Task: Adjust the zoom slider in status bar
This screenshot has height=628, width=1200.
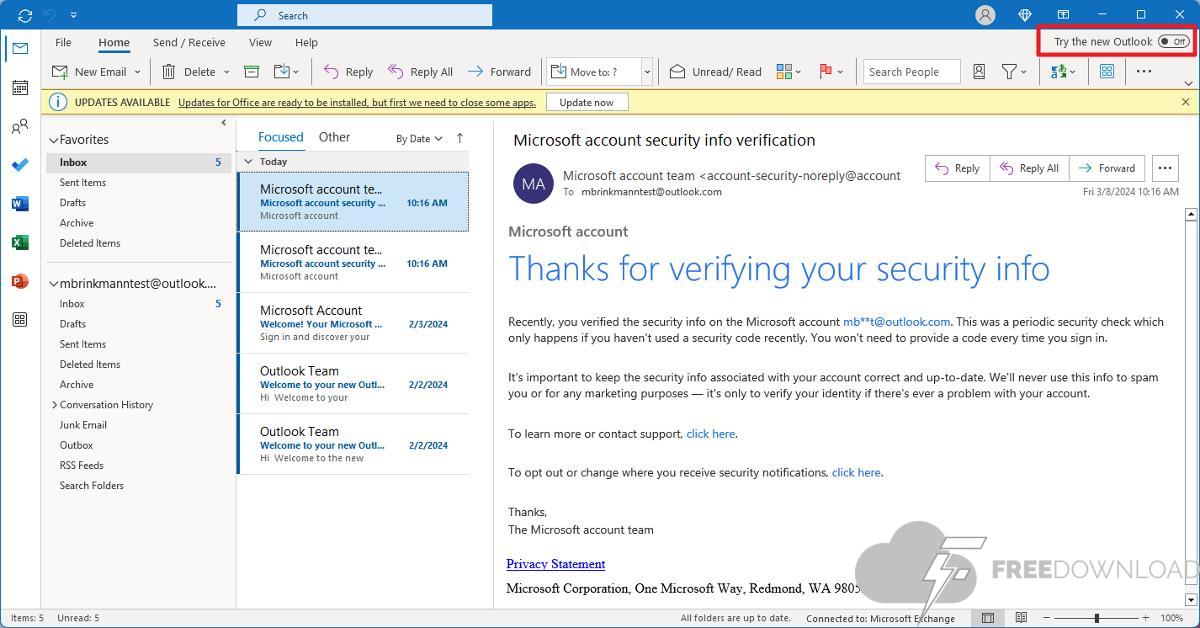Action: pos(1097,618)
